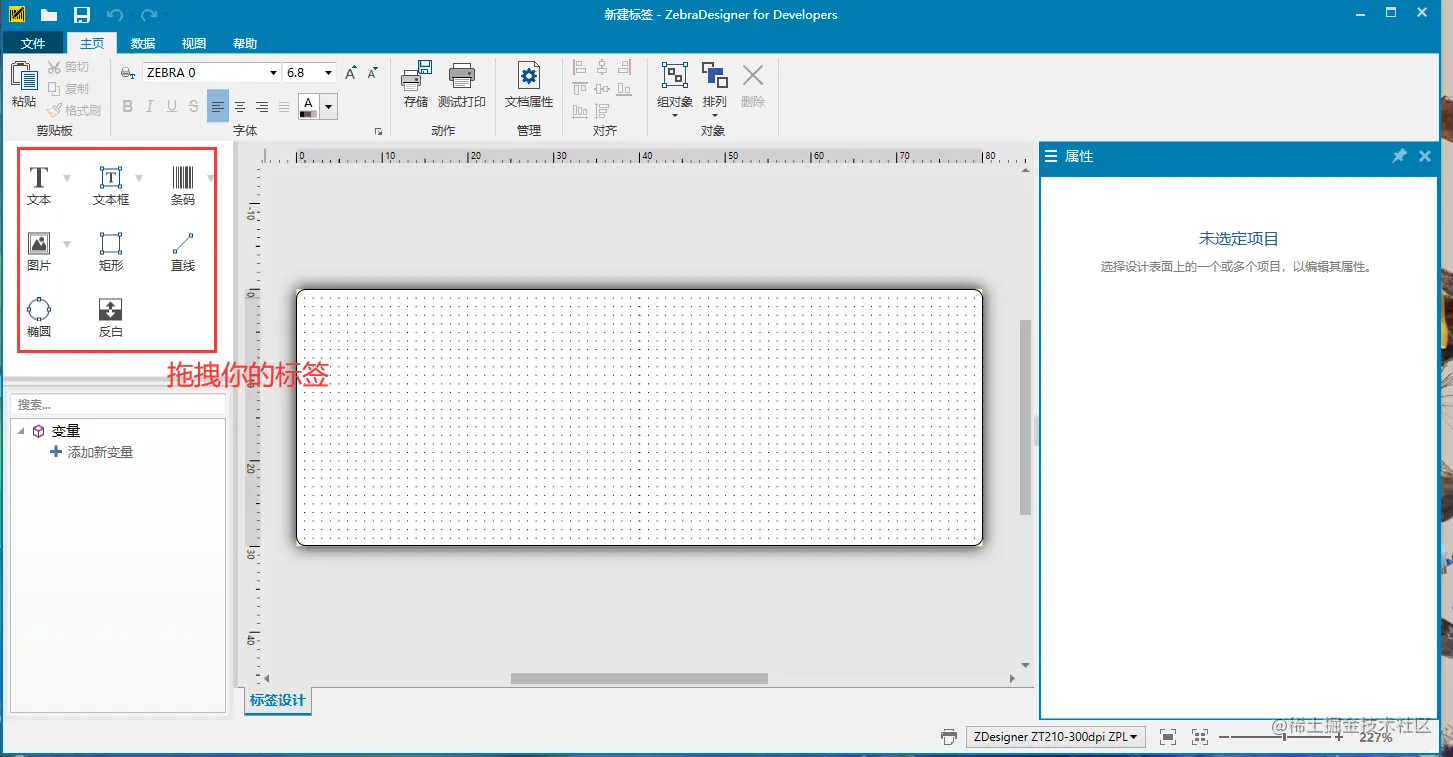Expand the 文本框 tool dropdown arrow
This screenshot has width=1453, height=757.
139,178
